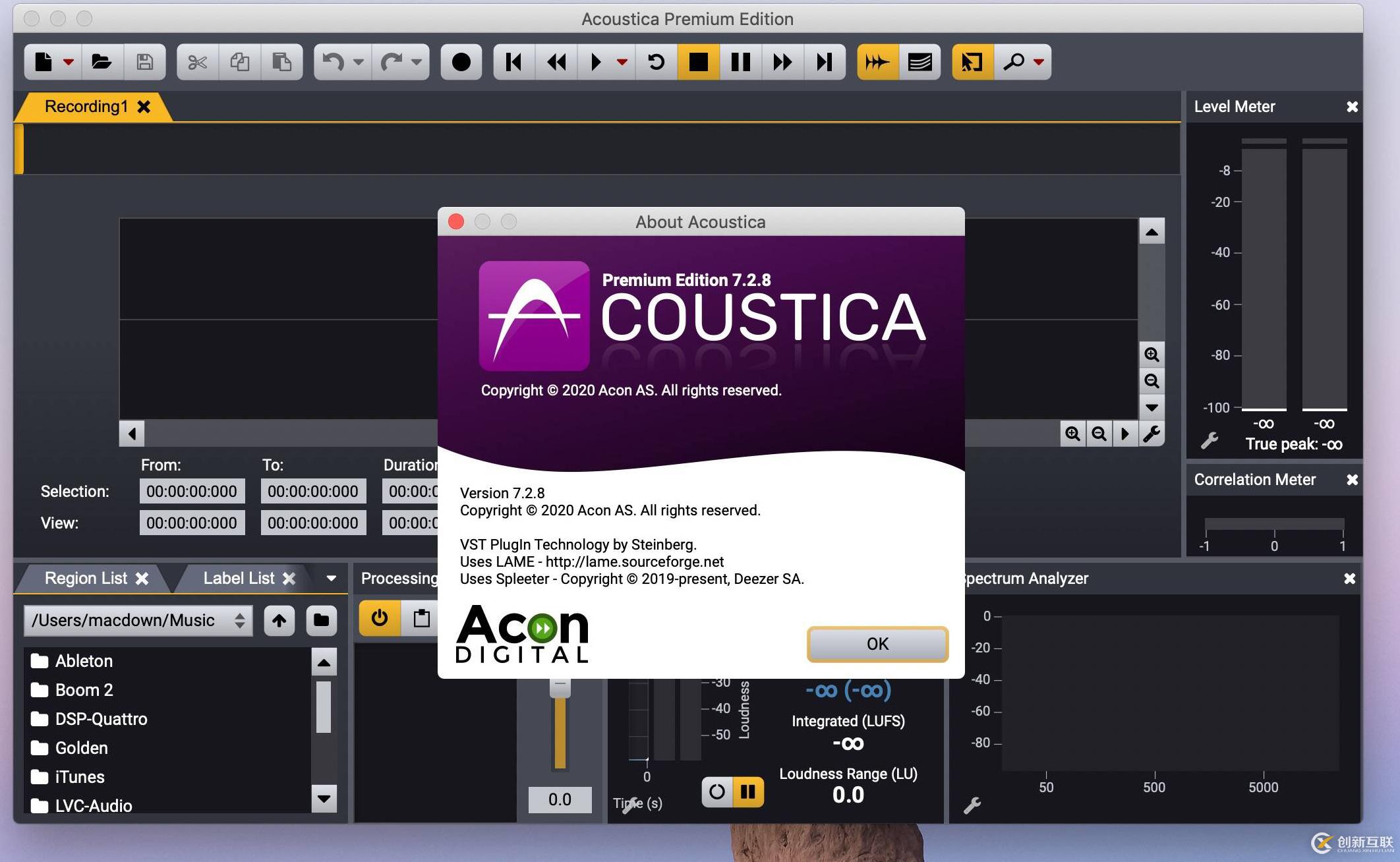Click the Selection To time field
The height and width of the screenshot is (862, 1400).
pos(313,492)
